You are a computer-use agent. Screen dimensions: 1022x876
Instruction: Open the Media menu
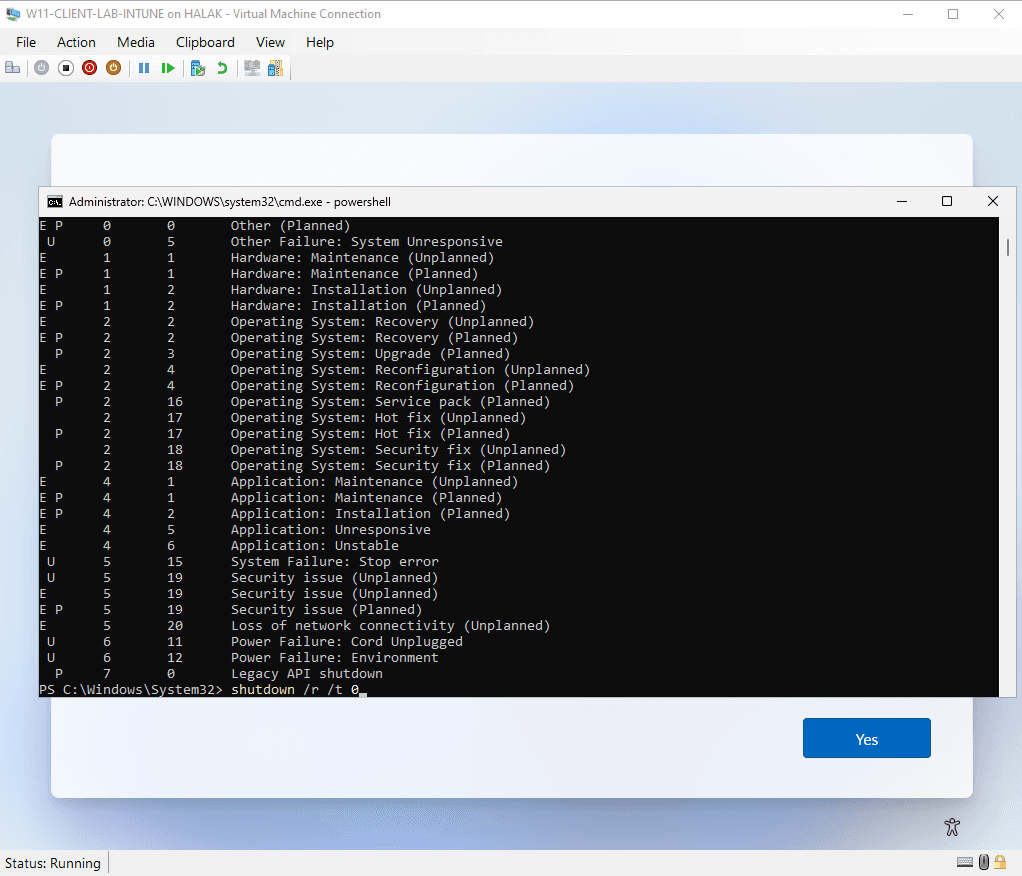coord(135,42)
